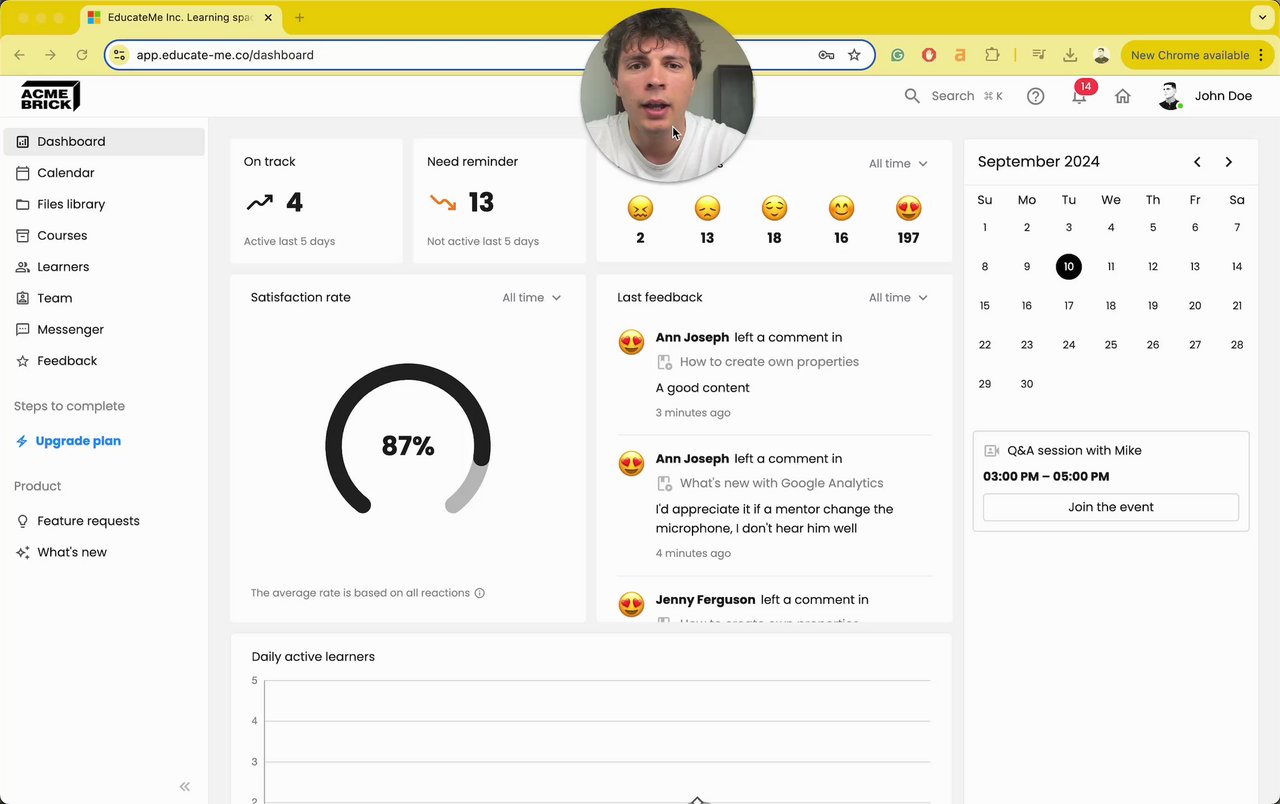This screenshot has width=1280, height=804.
Task: Select September 30 in calendar
Action: [1027, 384]
